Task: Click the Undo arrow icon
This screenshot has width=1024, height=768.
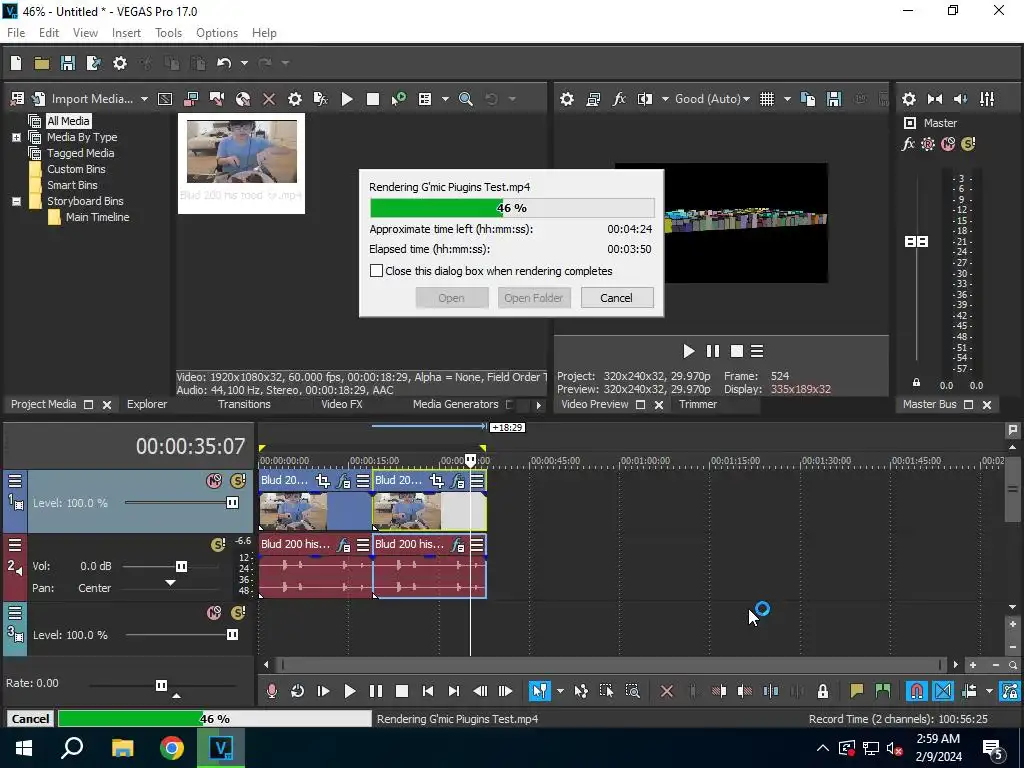Action: [224, 63]
